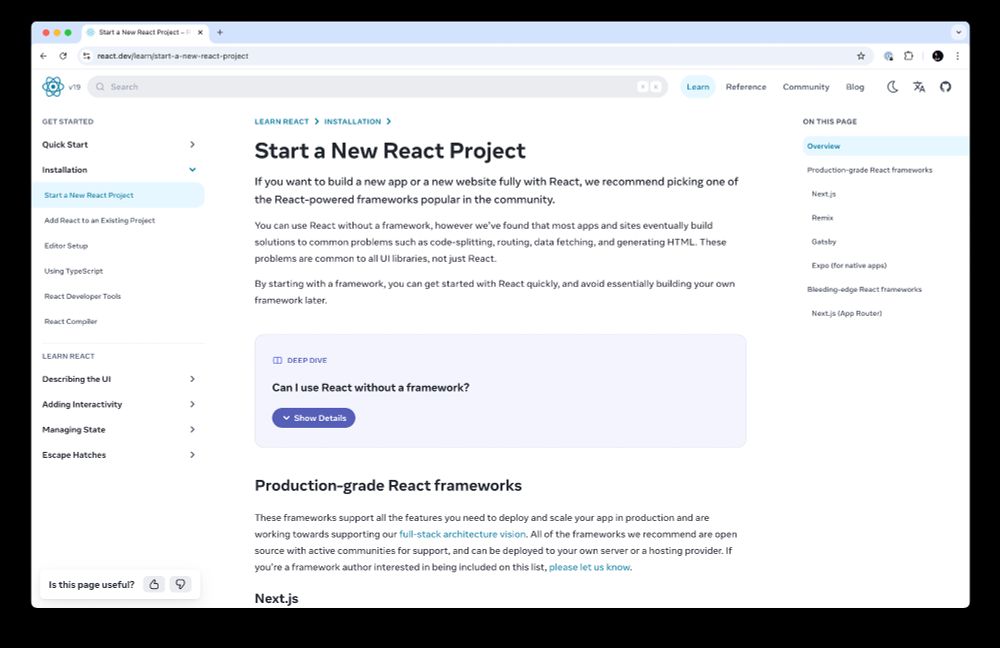Click the extension icon next to star
This screenshot has height=648, width=1000.
click(888, 56)
